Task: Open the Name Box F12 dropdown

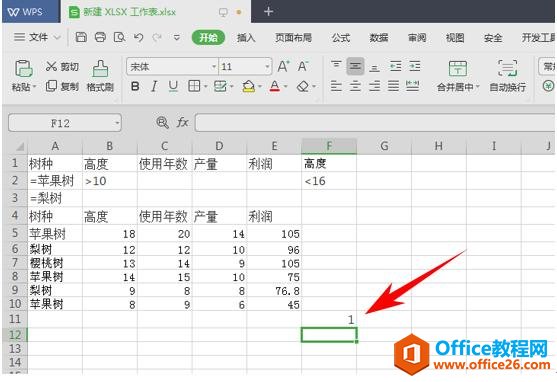Action: pos(117,123)
